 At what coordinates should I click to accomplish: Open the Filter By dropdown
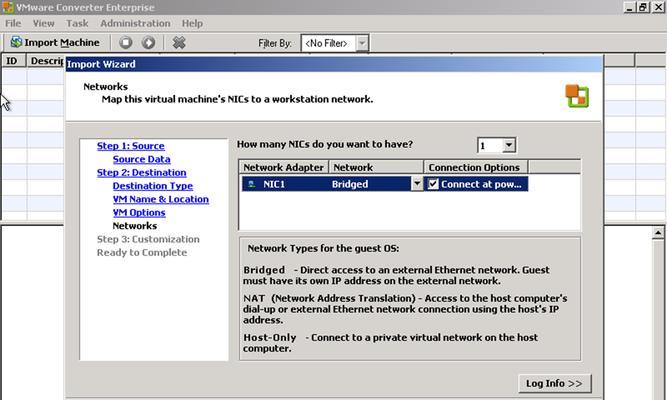[x=362, y=43]
